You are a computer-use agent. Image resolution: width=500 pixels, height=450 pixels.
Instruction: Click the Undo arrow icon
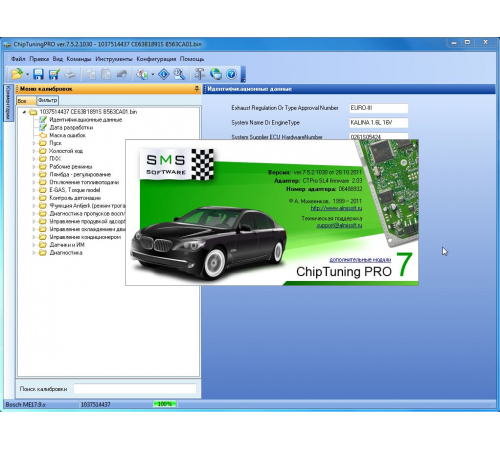click(122, 74)
